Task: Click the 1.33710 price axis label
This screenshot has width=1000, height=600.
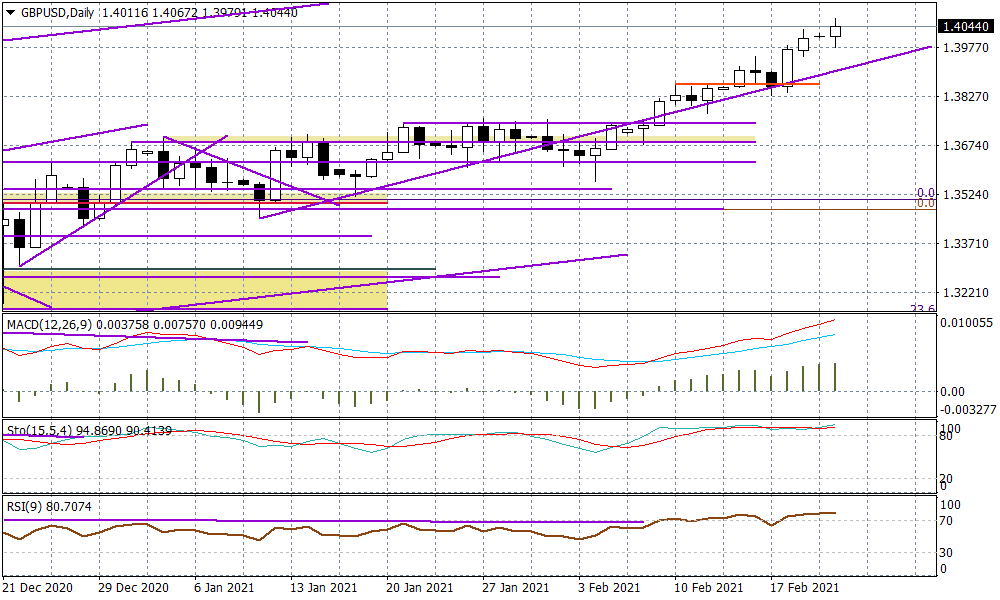Action: tap(966, 244)
